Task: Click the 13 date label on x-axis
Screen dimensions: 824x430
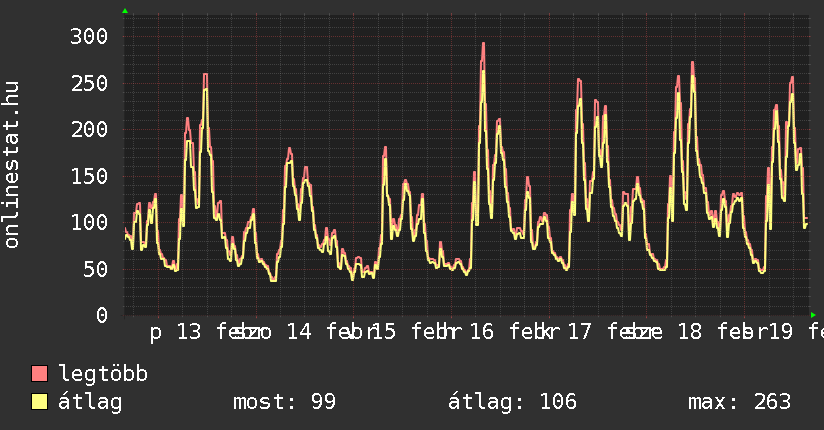Action: (x=188, y=332)
